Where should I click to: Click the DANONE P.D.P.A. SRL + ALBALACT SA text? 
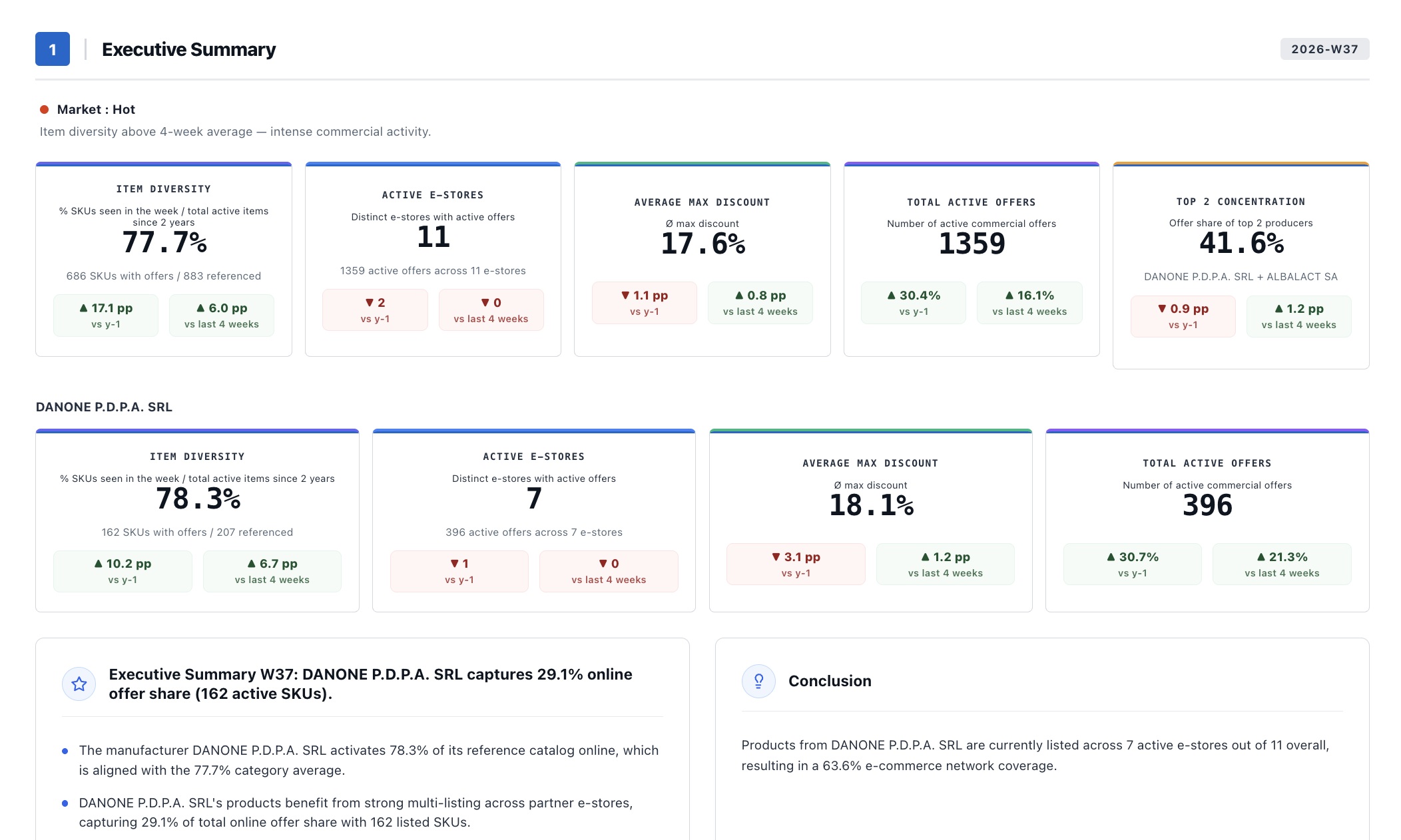coord(1241,276)
